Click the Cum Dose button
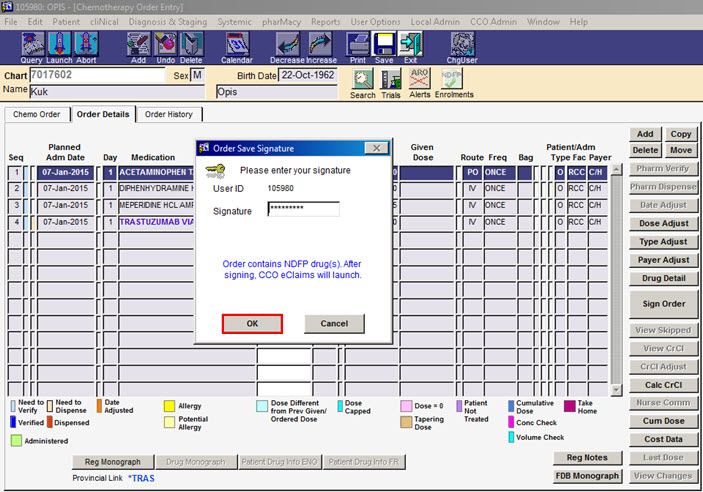Image resolution: width=703 pixels, height=492 pixels. [x=664, y=421]
